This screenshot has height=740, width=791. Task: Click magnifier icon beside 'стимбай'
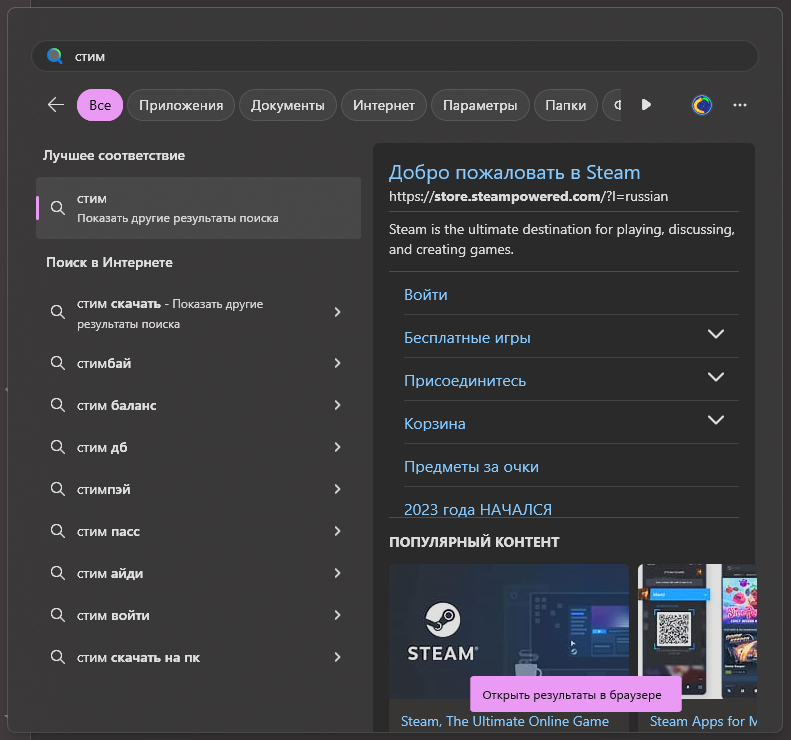tap(58, 363)
